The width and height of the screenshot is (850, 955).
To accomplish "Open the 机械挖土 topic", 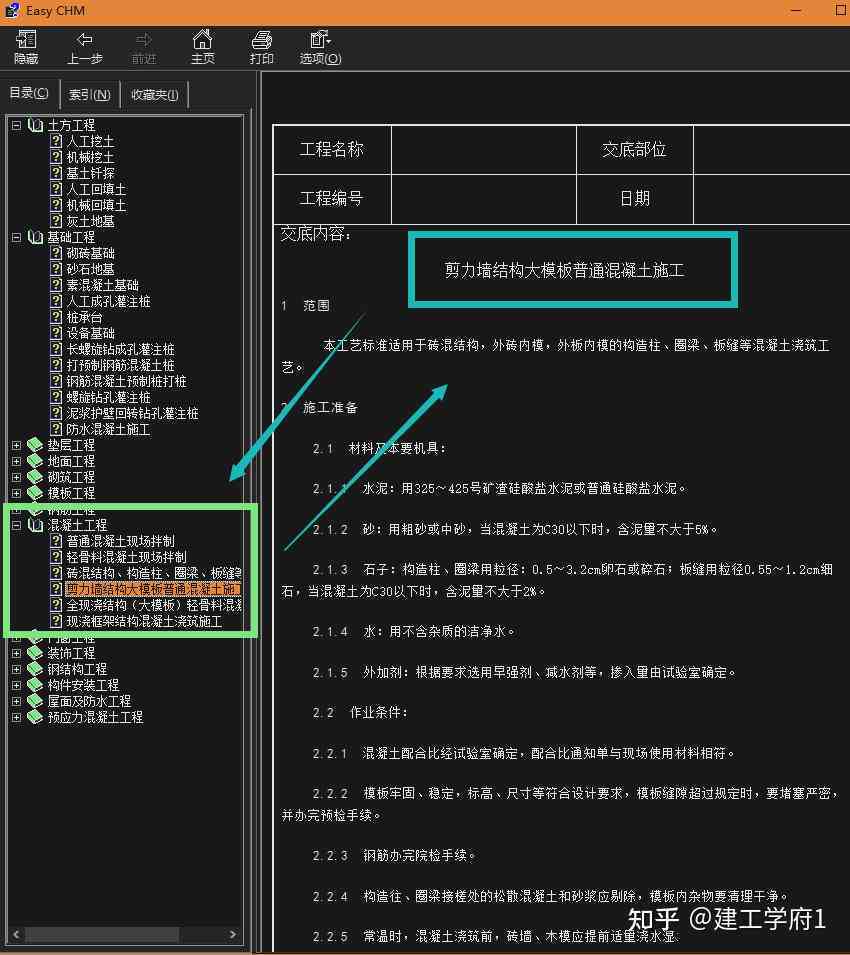I will [x=90, y=158].
